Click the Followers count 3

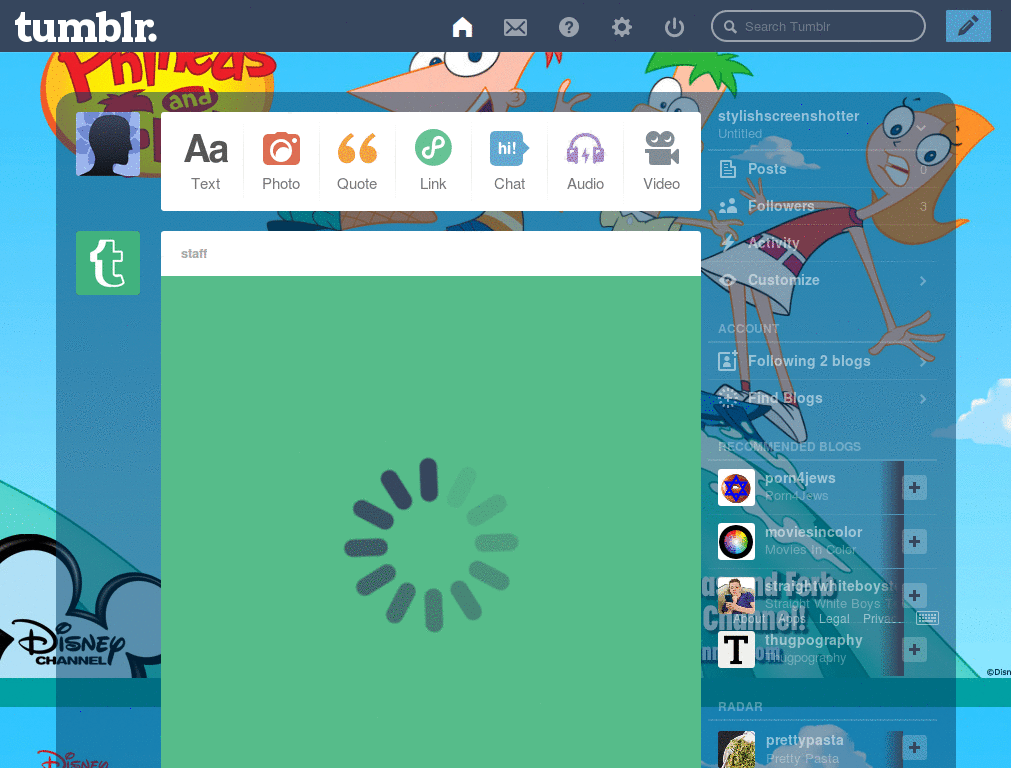tap(923, 206)
